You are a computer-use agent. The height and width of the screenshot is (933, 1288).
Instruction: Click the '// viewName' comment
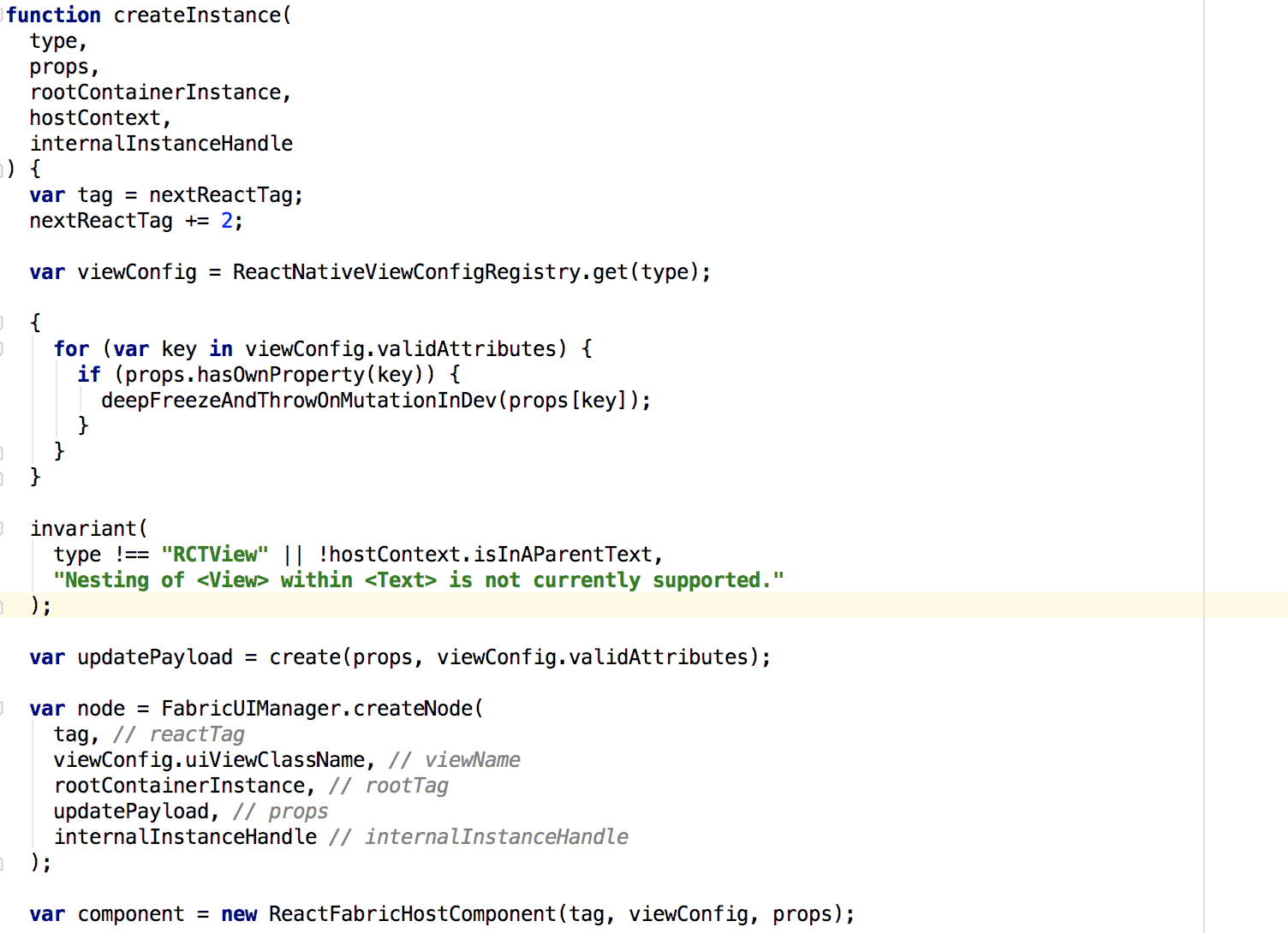point(455,760)
